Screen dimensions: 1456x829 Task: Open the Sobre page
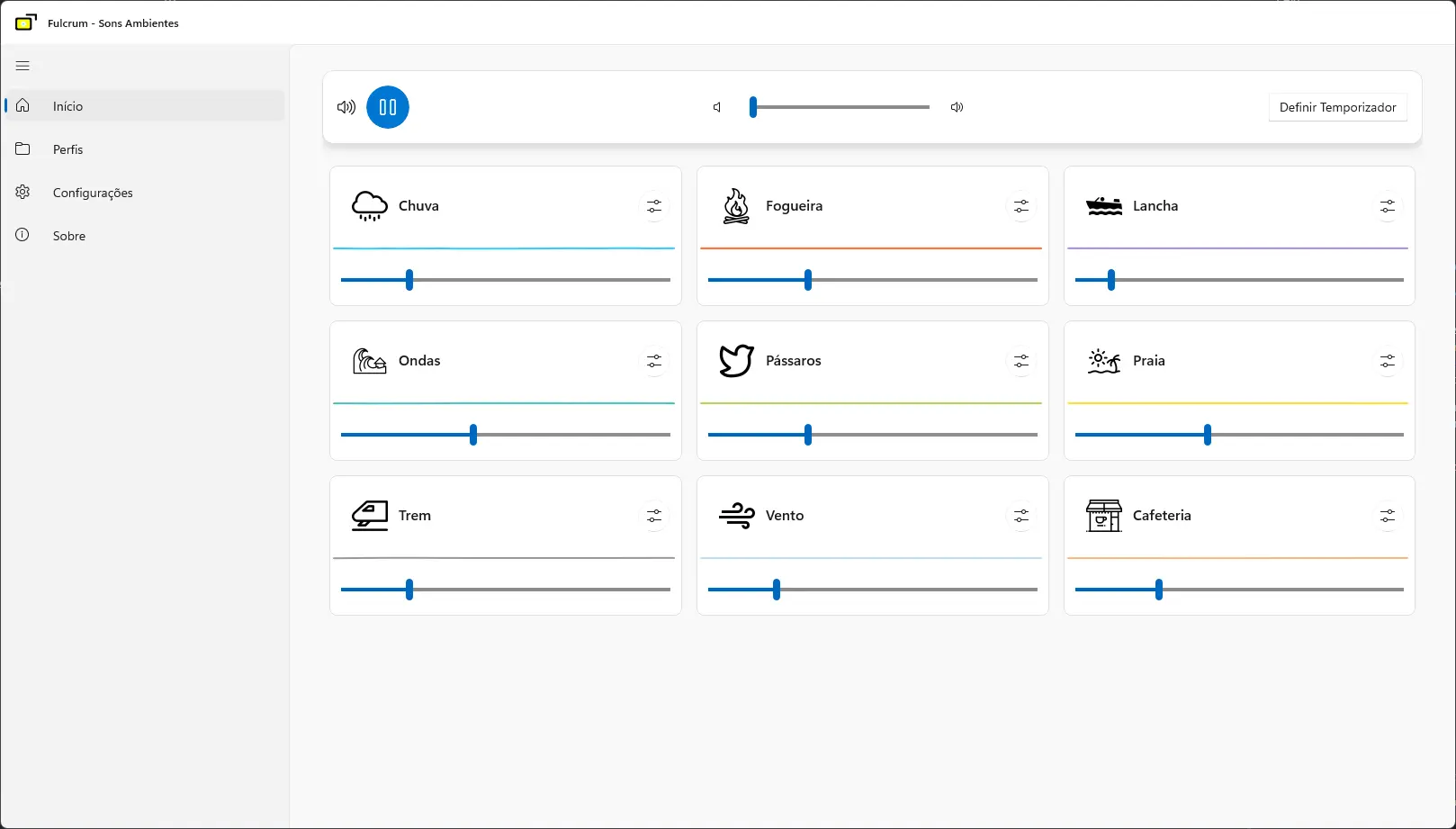coord(67,235)
